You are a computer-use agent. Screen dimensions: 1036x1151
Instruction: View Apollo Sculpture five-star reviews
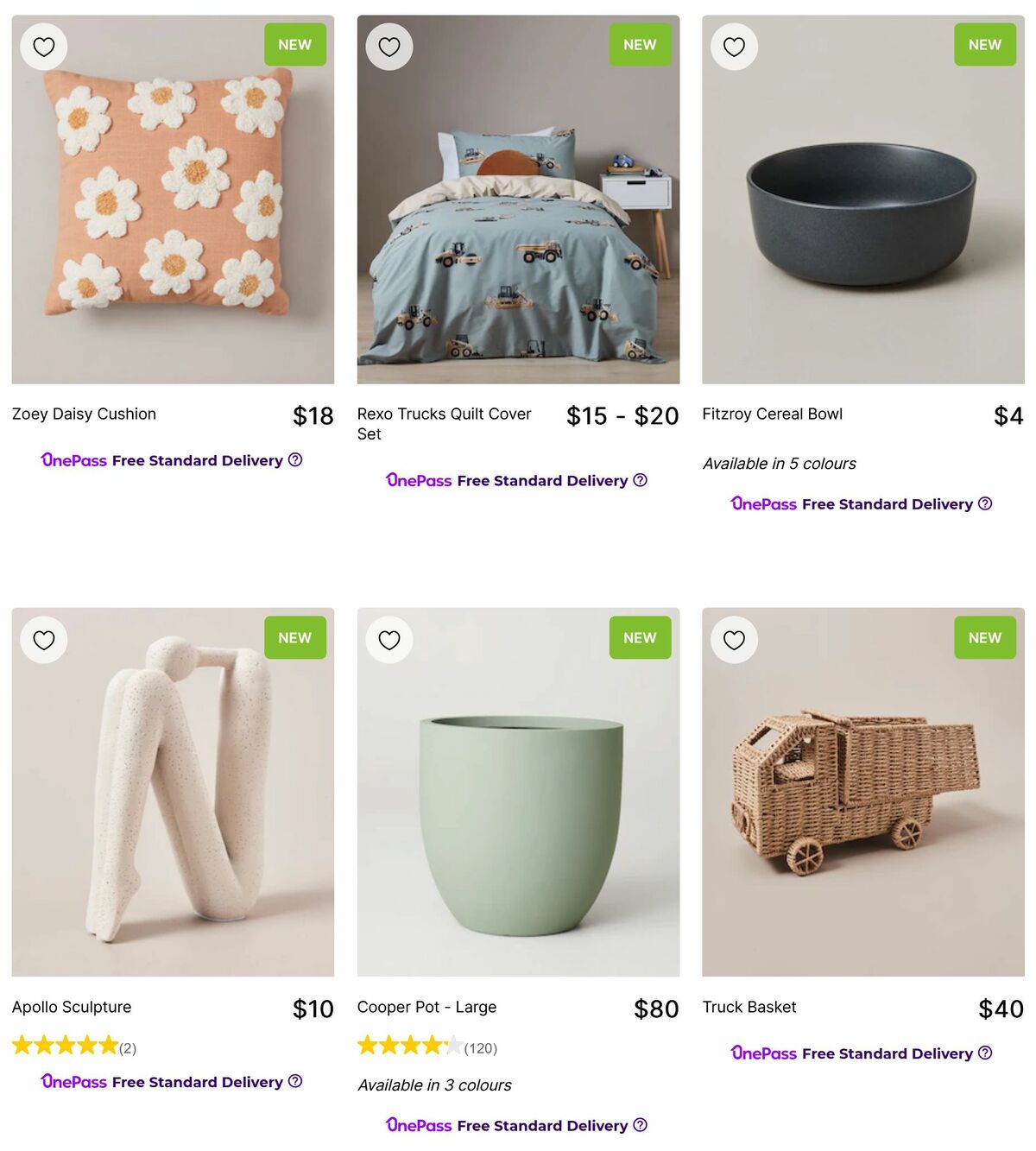pos(73,1047)
